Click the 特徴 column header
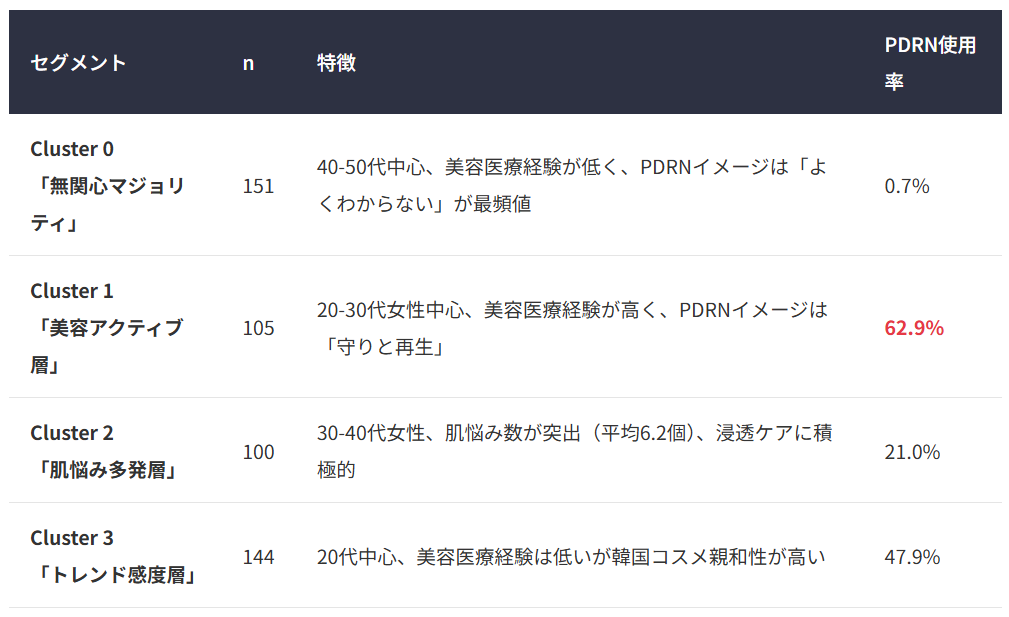Image resolution: width=1009 pixels, height=617 pixels. pos(336,63)
